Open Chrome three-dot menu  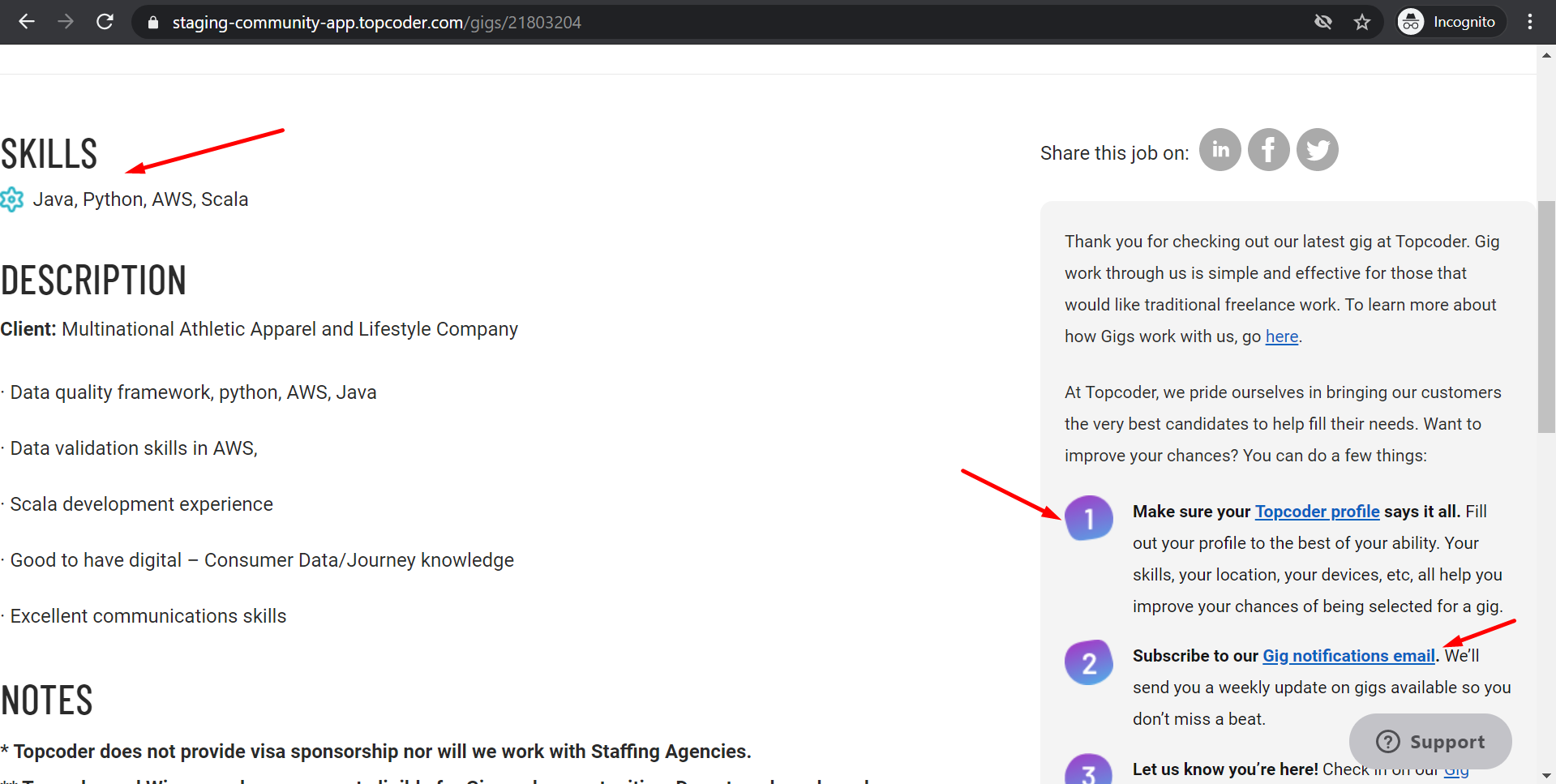tap(1530, 22)
